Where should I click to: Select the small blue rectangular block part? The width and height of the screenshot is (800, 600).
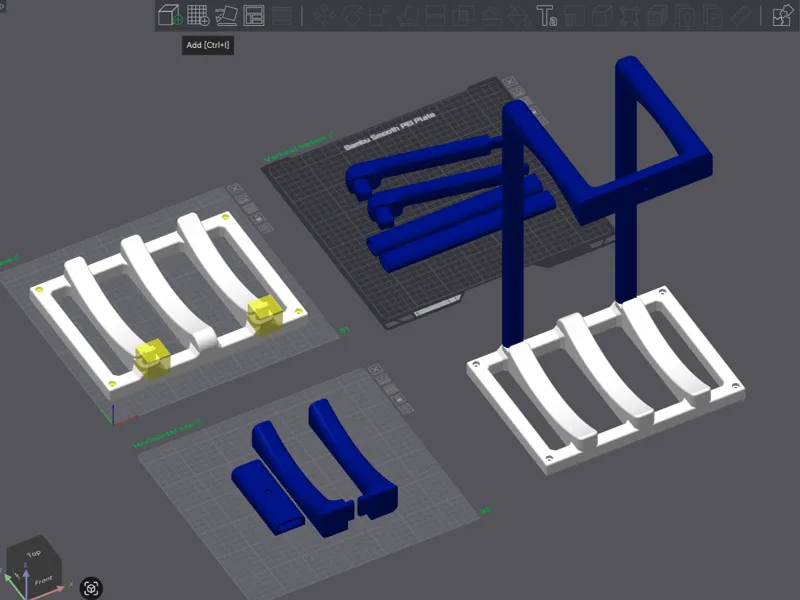click(266, 496)
